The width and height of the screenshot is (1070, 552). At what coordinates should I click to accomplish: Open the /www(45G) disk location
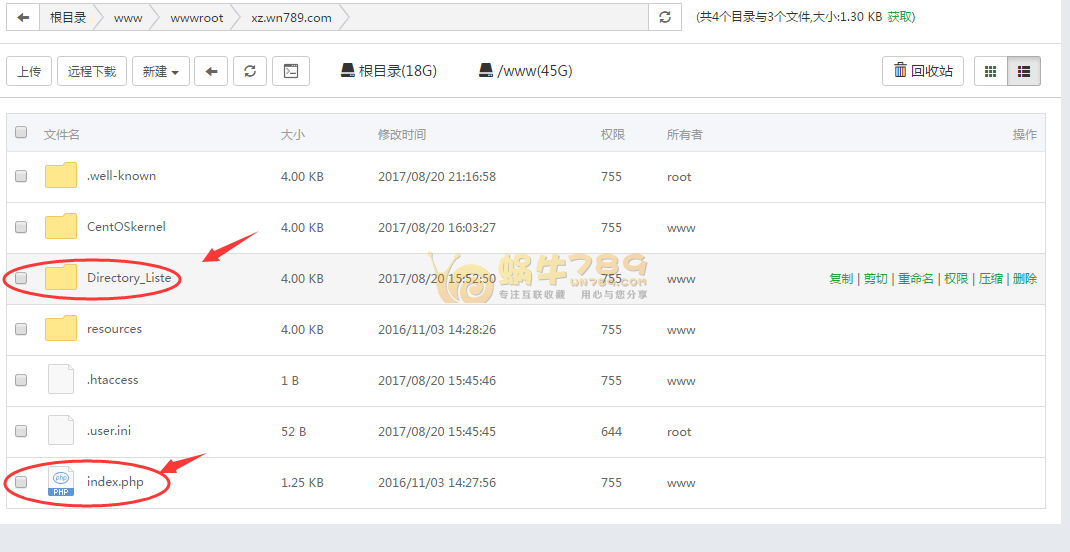click(525, 71)
